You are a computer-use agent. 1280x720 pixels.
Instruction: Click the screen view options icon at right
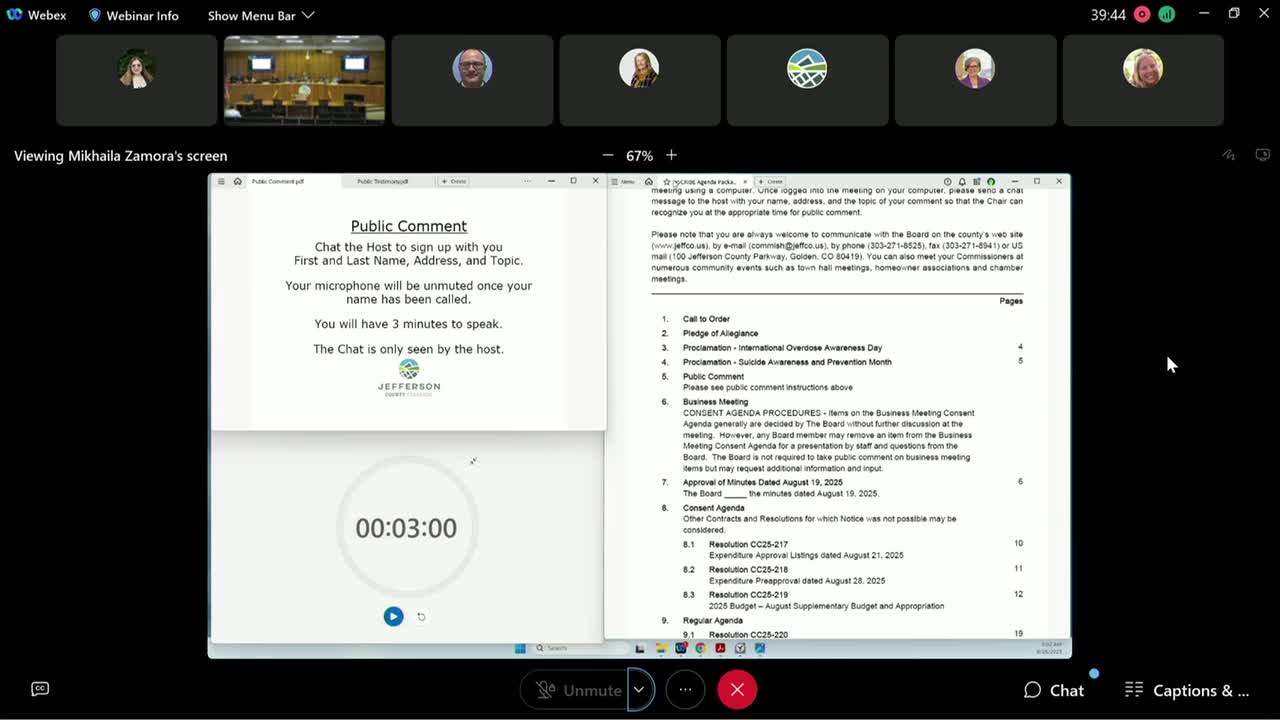coord(1263,155)
